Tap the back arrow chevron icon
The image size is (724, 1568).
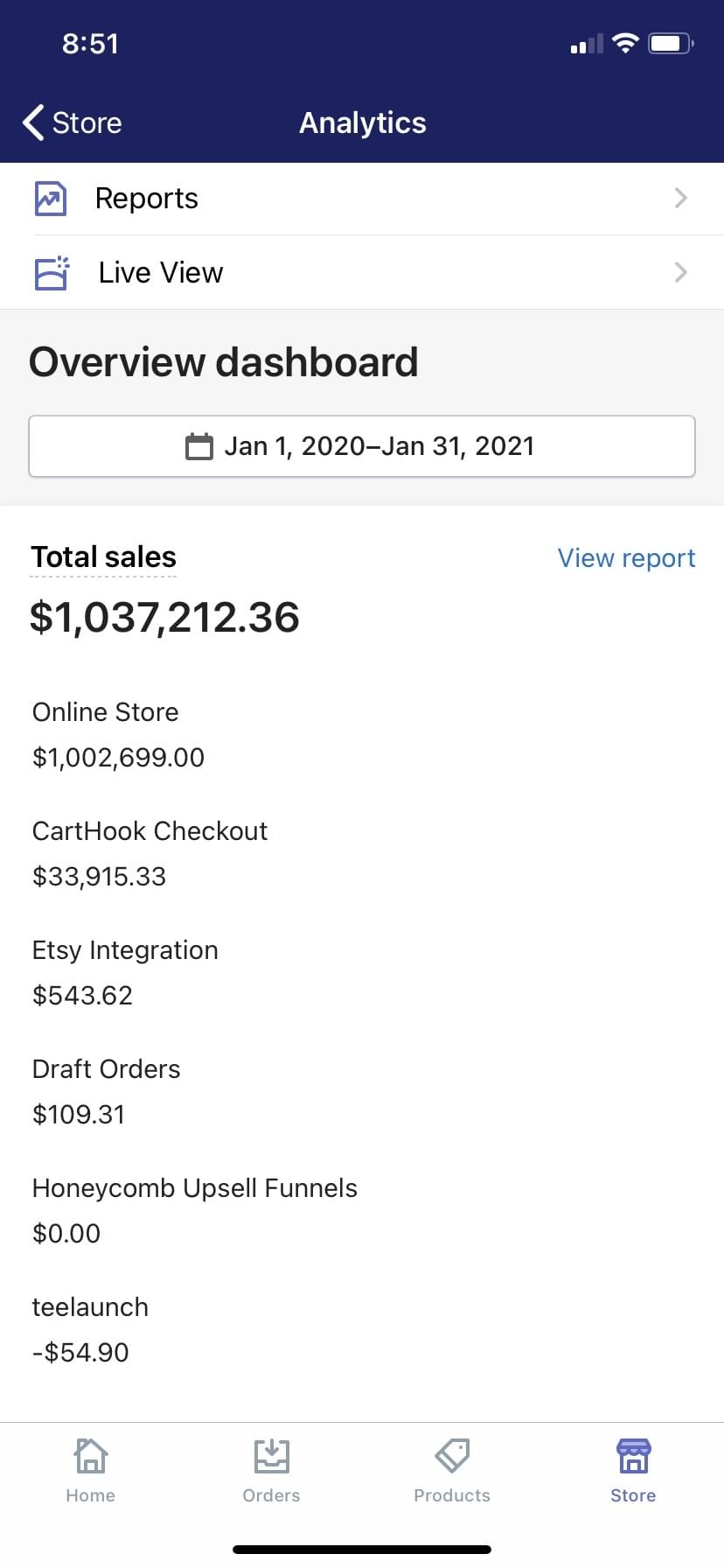click(x=33, y=122)
